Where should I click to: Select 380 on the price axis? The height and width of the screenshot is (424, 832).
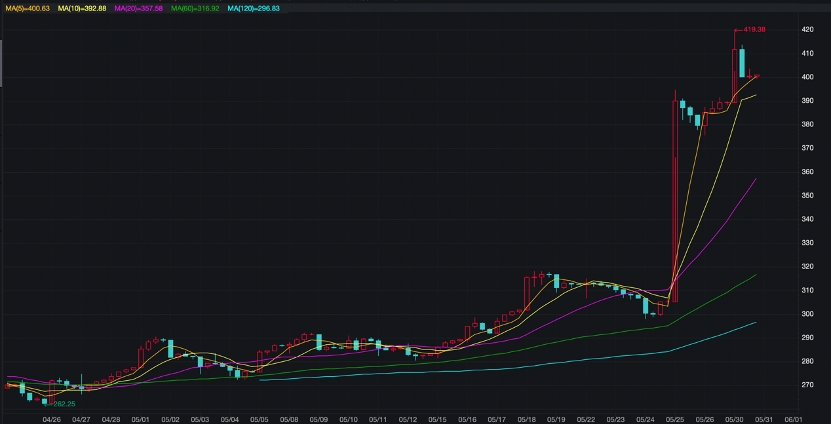coord(808,124)
